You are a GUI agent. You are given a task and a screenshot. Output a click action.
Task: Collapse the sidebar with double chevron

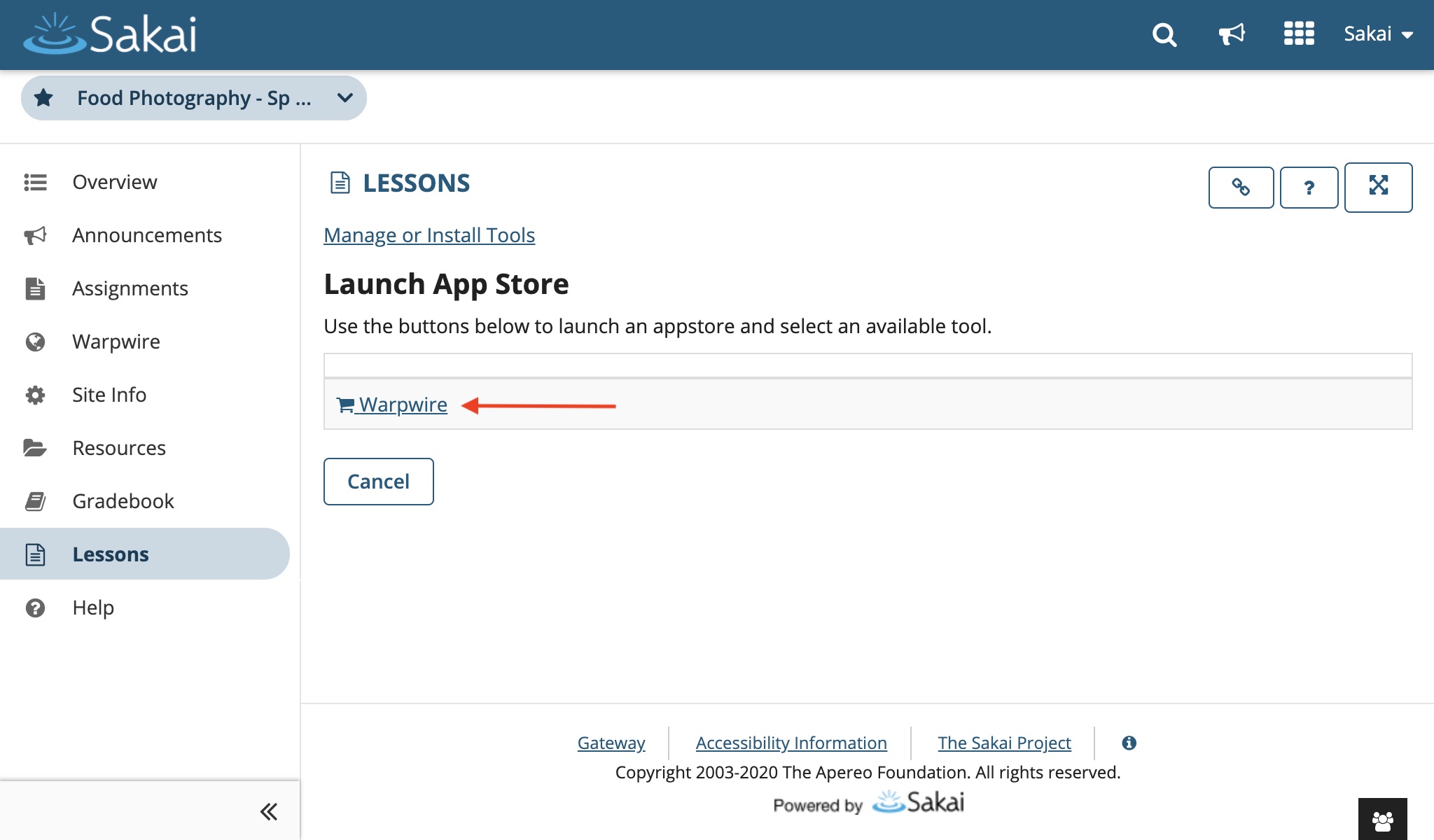(269, 812)
